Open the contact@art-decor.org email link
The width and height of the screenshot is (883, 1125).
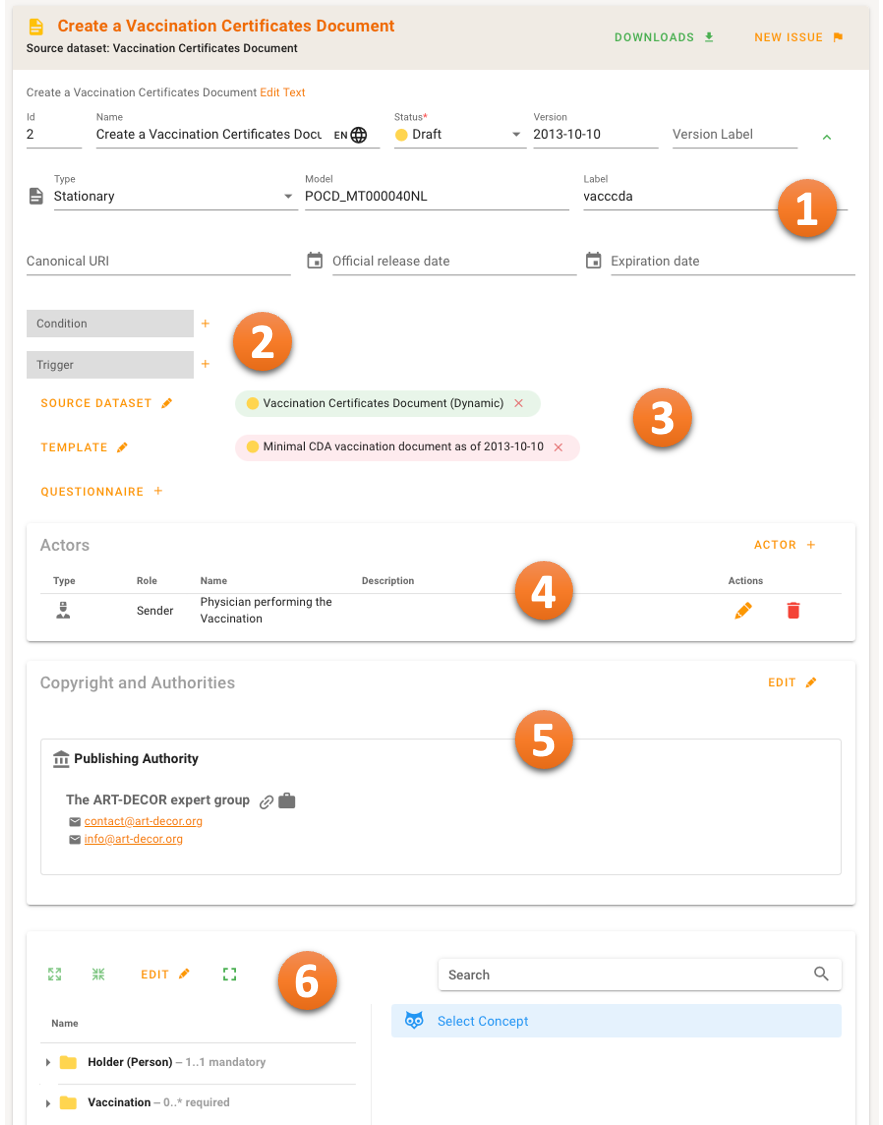pos(143,821)
